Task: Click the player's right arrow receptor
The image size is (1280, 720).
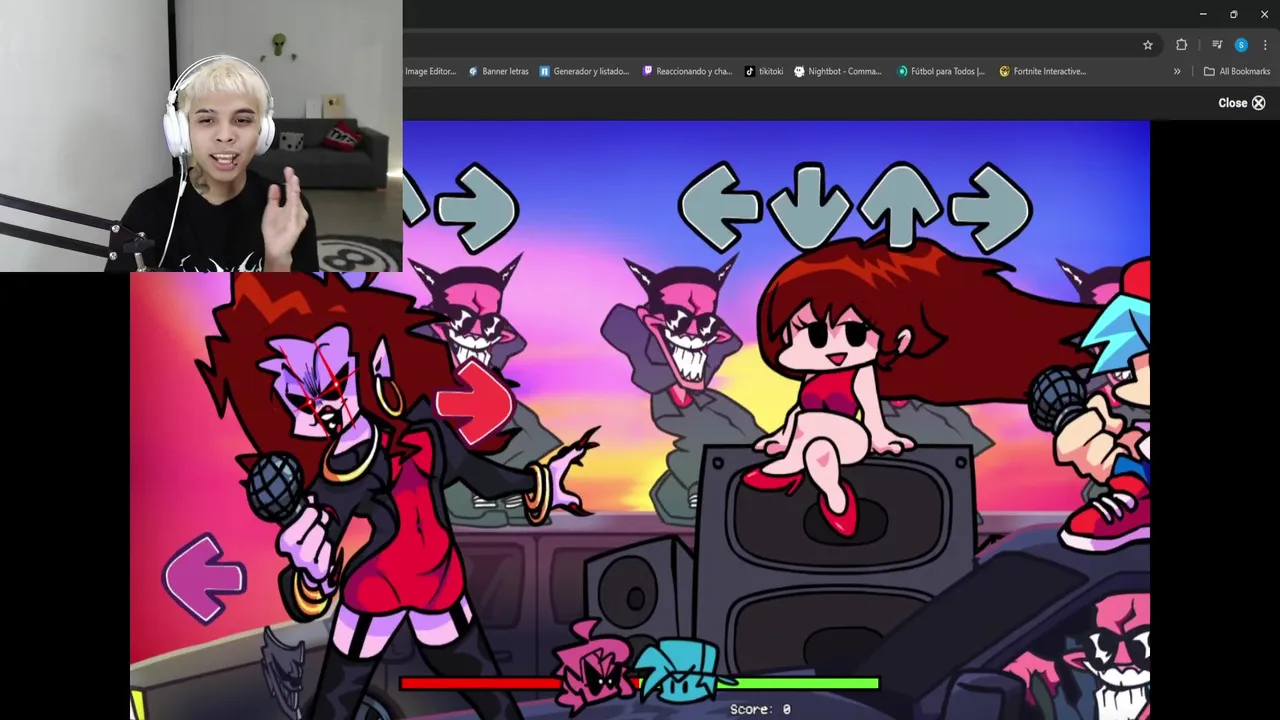Action: click(990, 208)
